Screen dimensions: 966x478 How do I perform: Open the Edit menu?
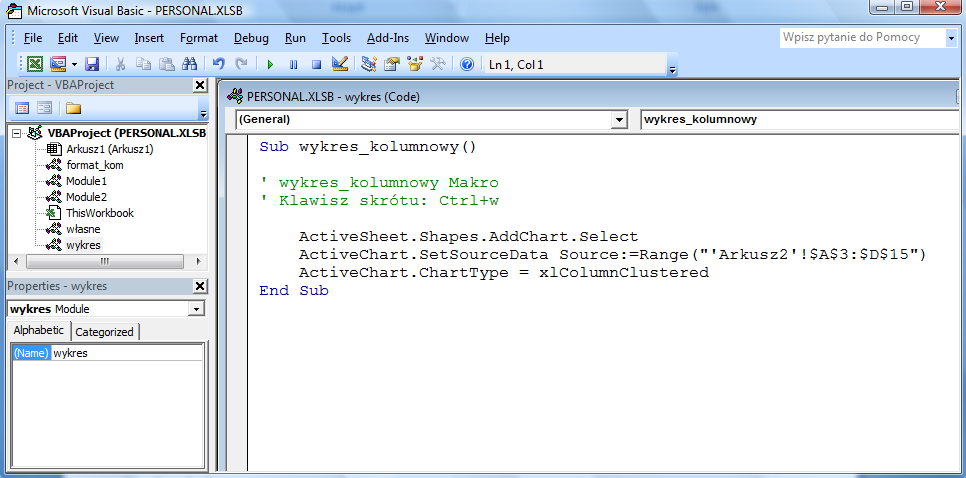pyautogui.click(x=68, y=38)
